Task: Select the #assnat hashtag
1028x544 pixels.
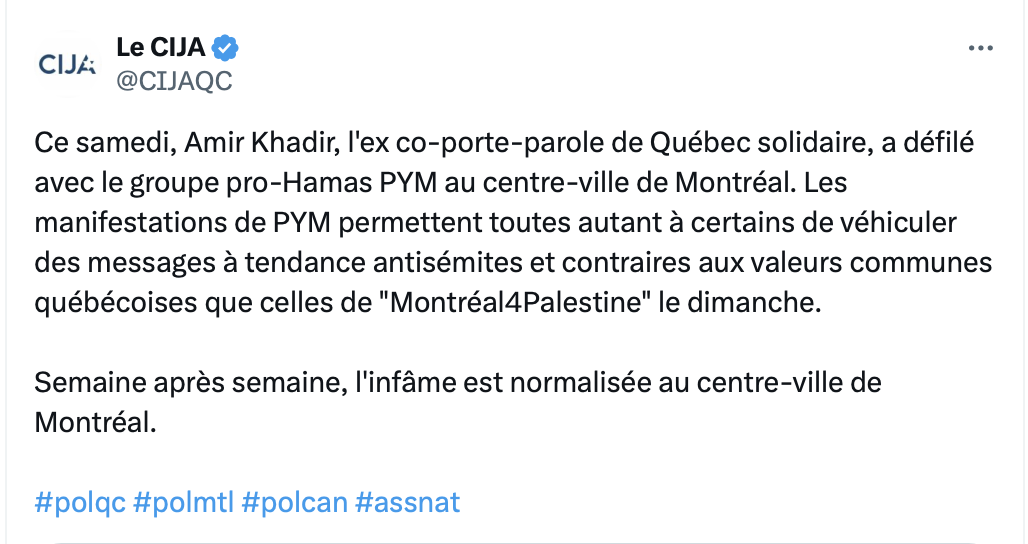Action: (407, 503)
